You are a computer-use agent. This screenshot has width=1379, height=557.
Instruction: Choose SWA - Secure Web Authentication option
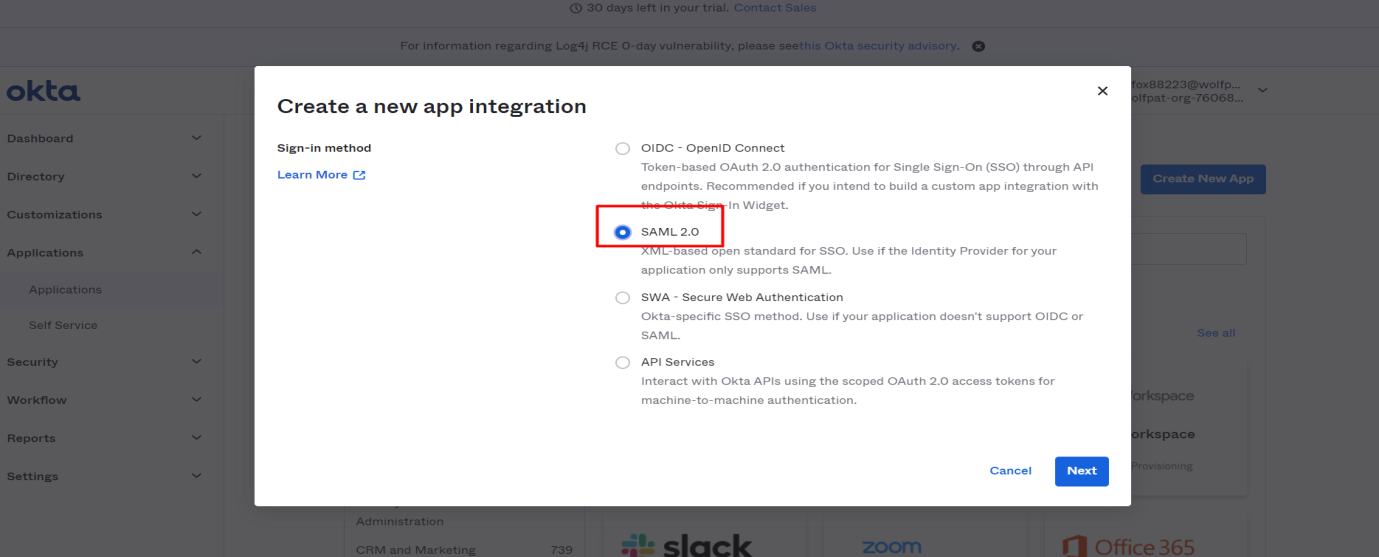[623, 298]
